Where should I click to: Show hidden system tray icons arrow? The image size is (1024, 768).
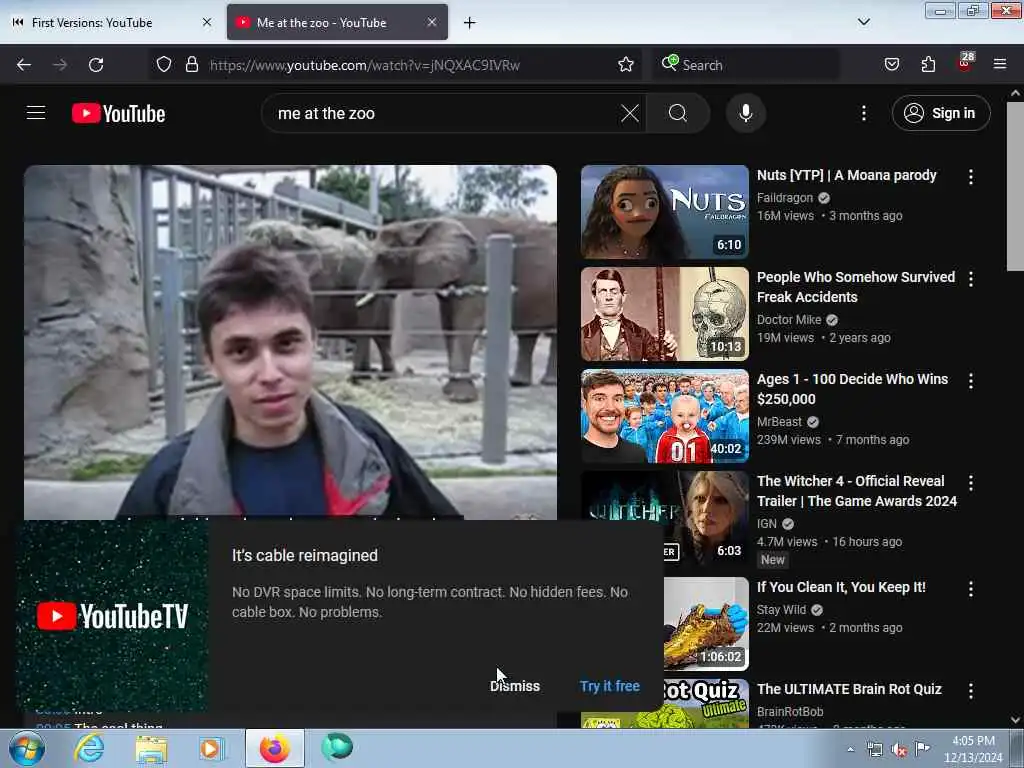(850, 749)
